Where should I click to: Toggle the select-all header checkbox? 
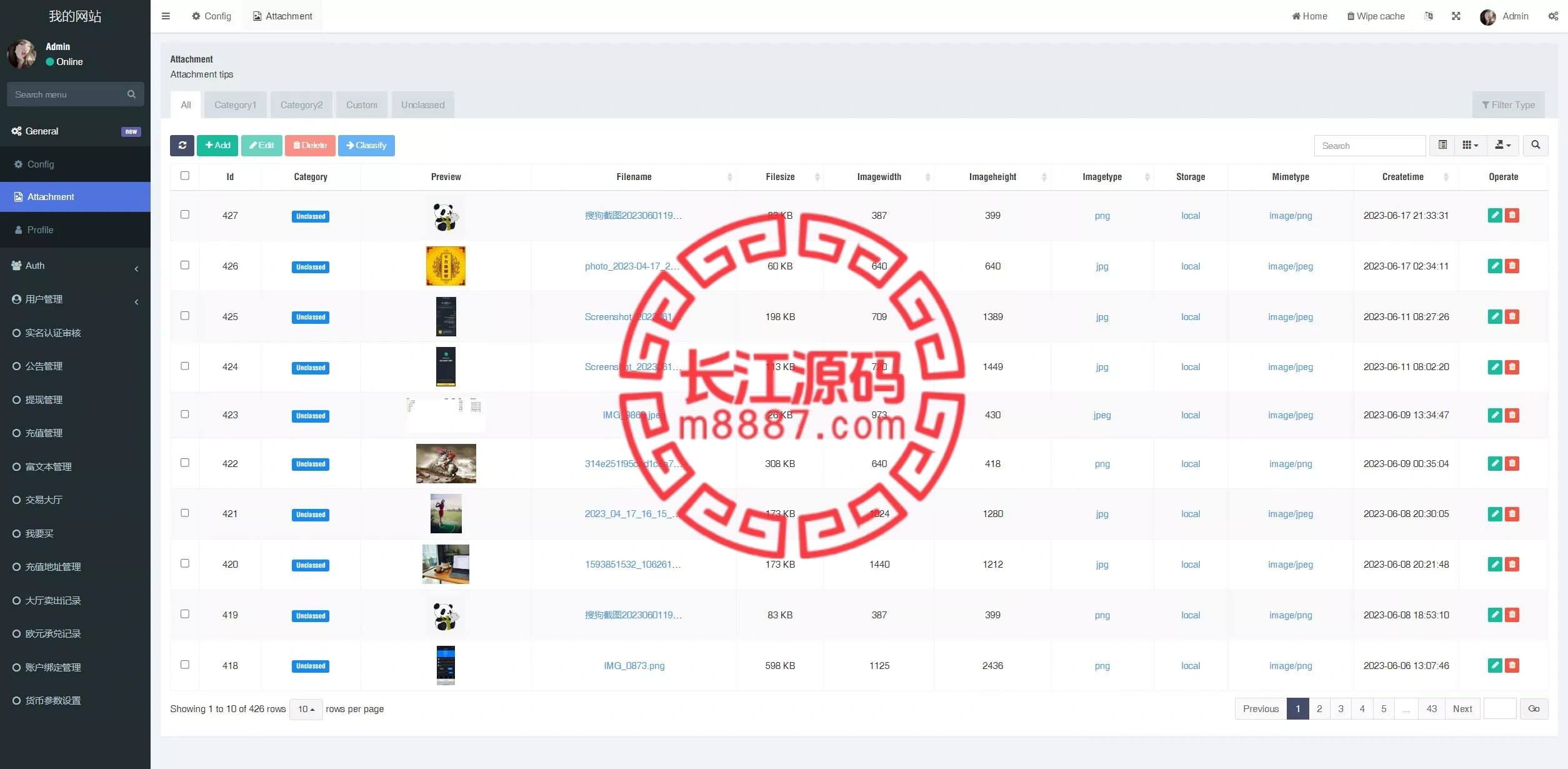point(185,176)
